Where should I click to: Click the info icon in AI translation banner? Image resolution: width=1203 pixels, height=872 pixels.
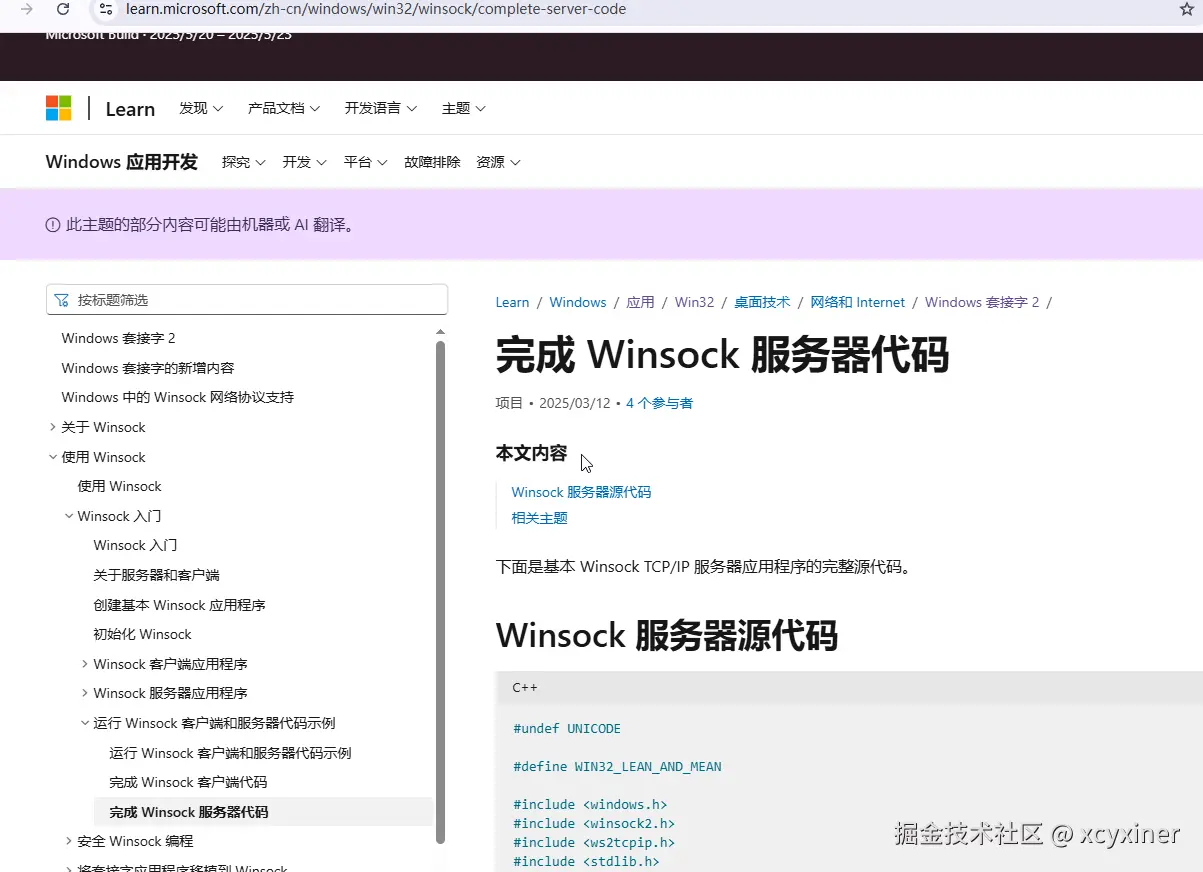point(53,225)
